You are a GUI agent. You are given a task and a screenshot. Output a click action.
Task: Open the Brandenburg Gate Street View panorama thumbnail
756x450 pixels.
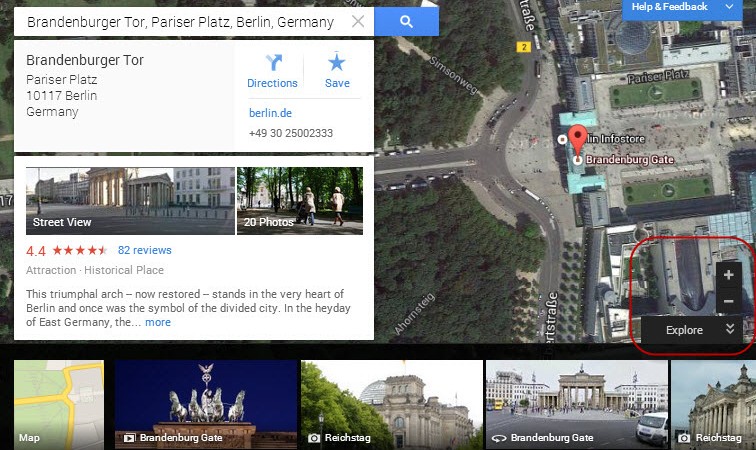(577, 405)
